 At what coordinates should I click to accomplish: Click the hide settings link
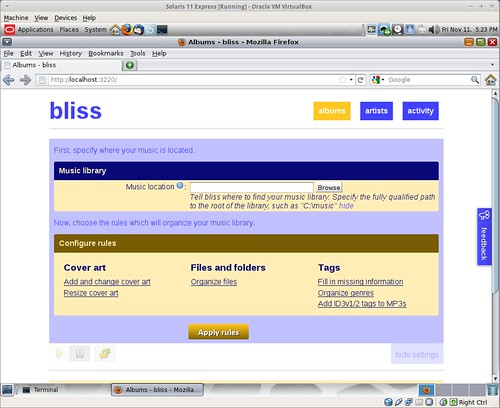(x=417, y=355)
